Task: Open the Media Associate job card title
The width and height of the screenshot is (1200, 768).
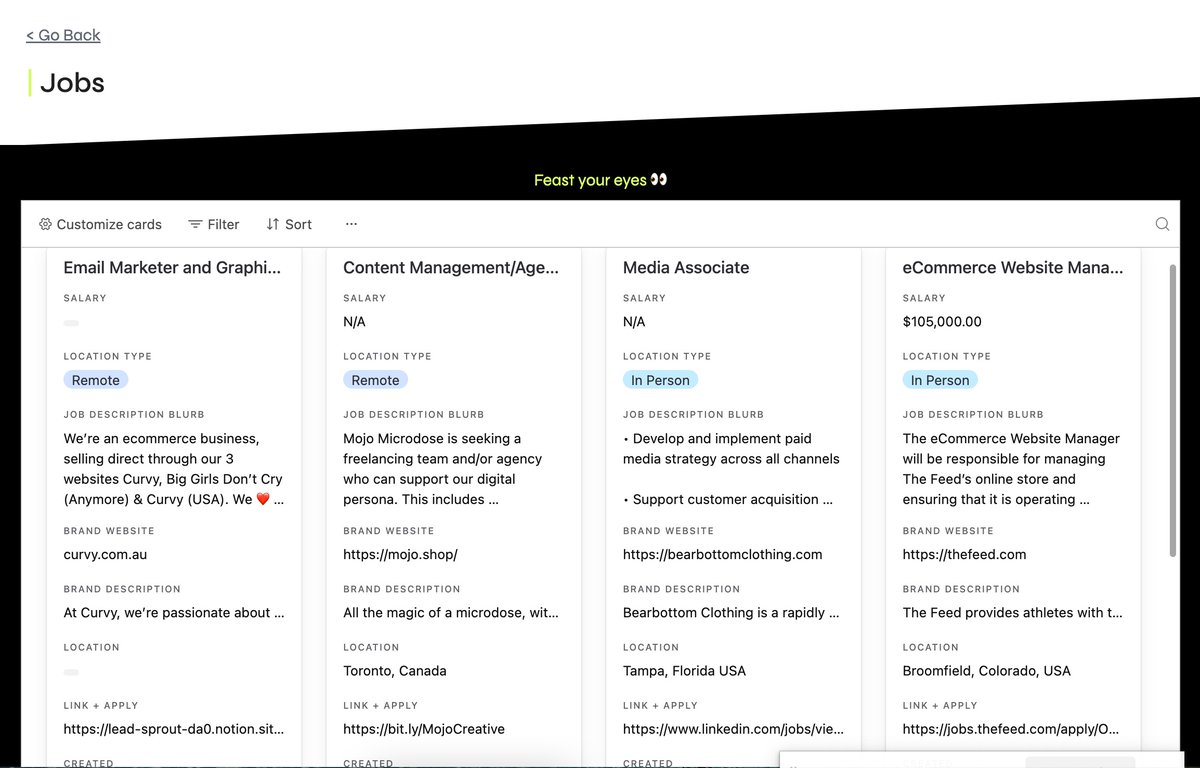Action: [686, 267]
